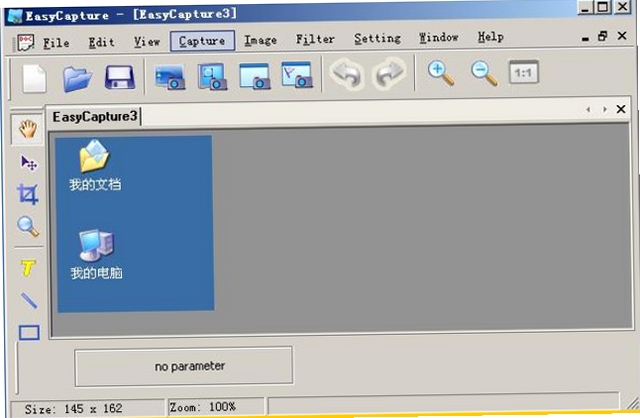Image resolution: width=640 pixels, height=418 pixels.
Task: Open the Setting menu
Action: click(x=377, y=38)
